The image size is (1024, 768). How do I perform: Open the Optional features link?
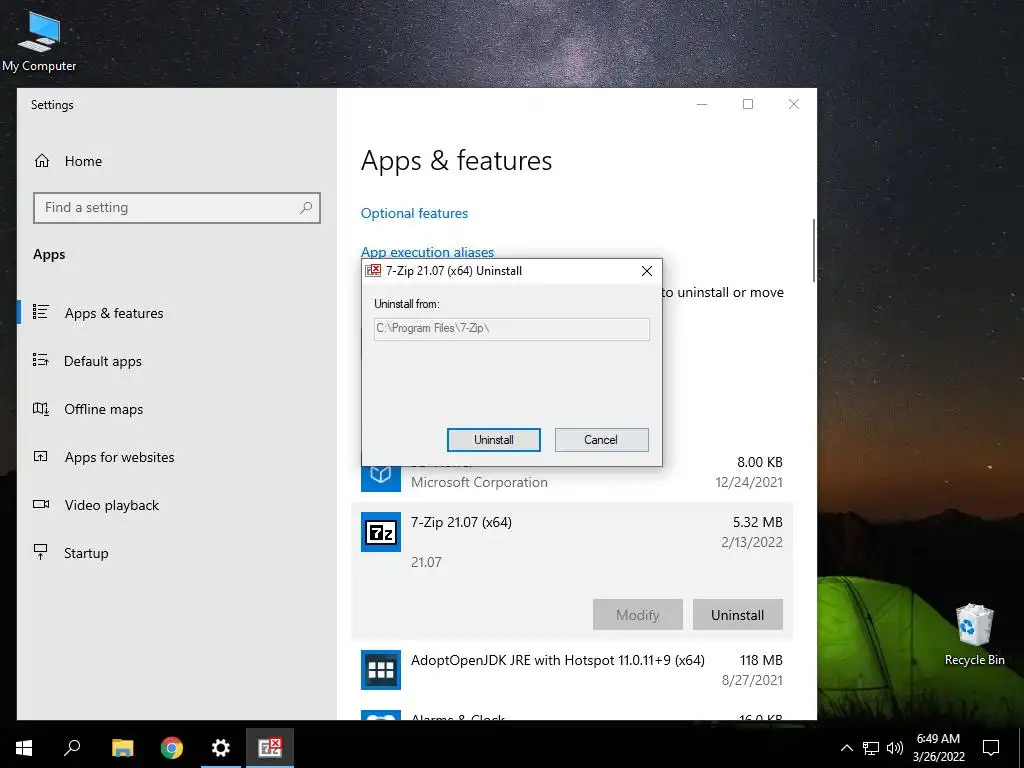(414, 214)
